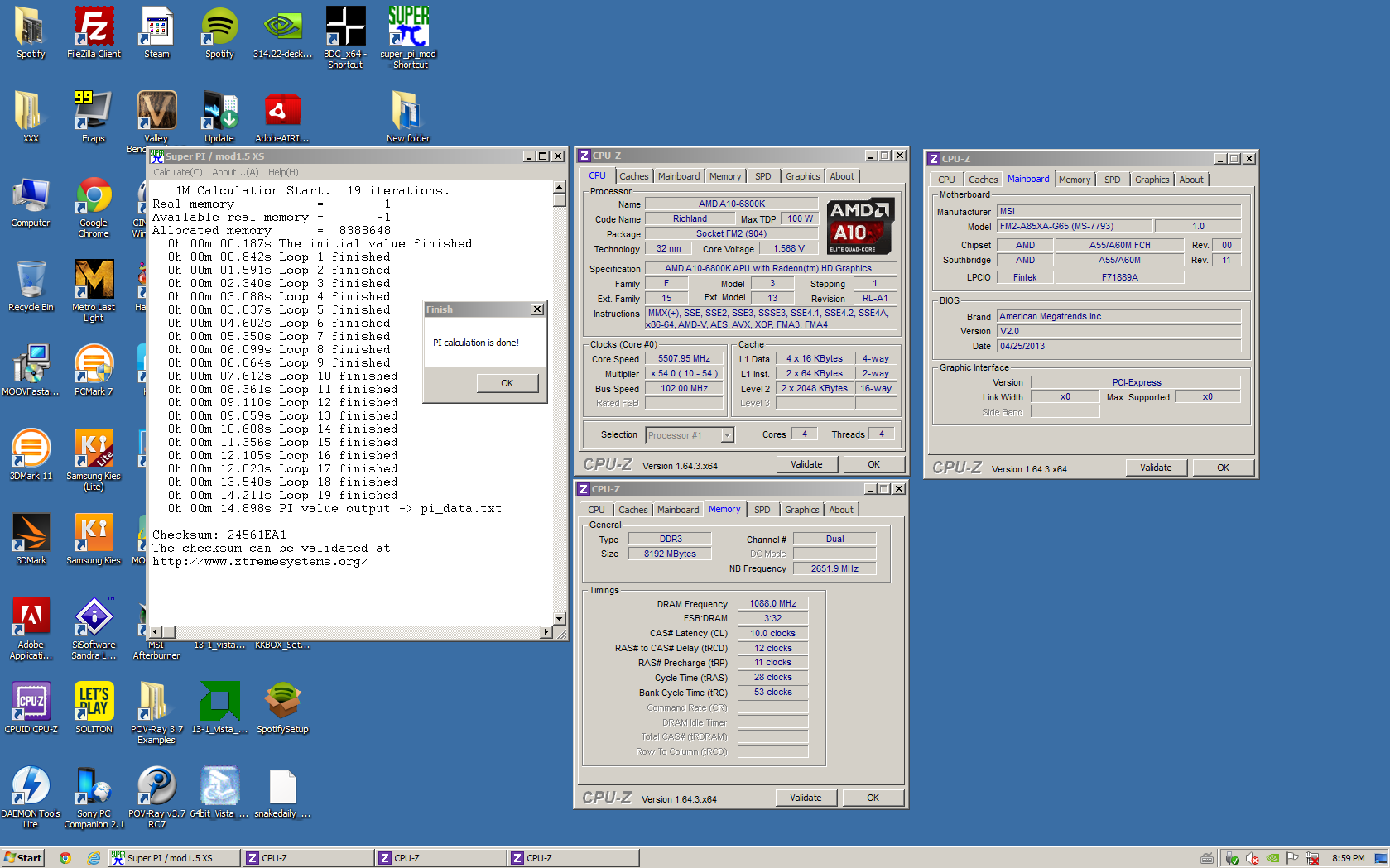Screen dimensions: 1390x868
Task: Open the snakedaily file icon
Action: point(282,794)
